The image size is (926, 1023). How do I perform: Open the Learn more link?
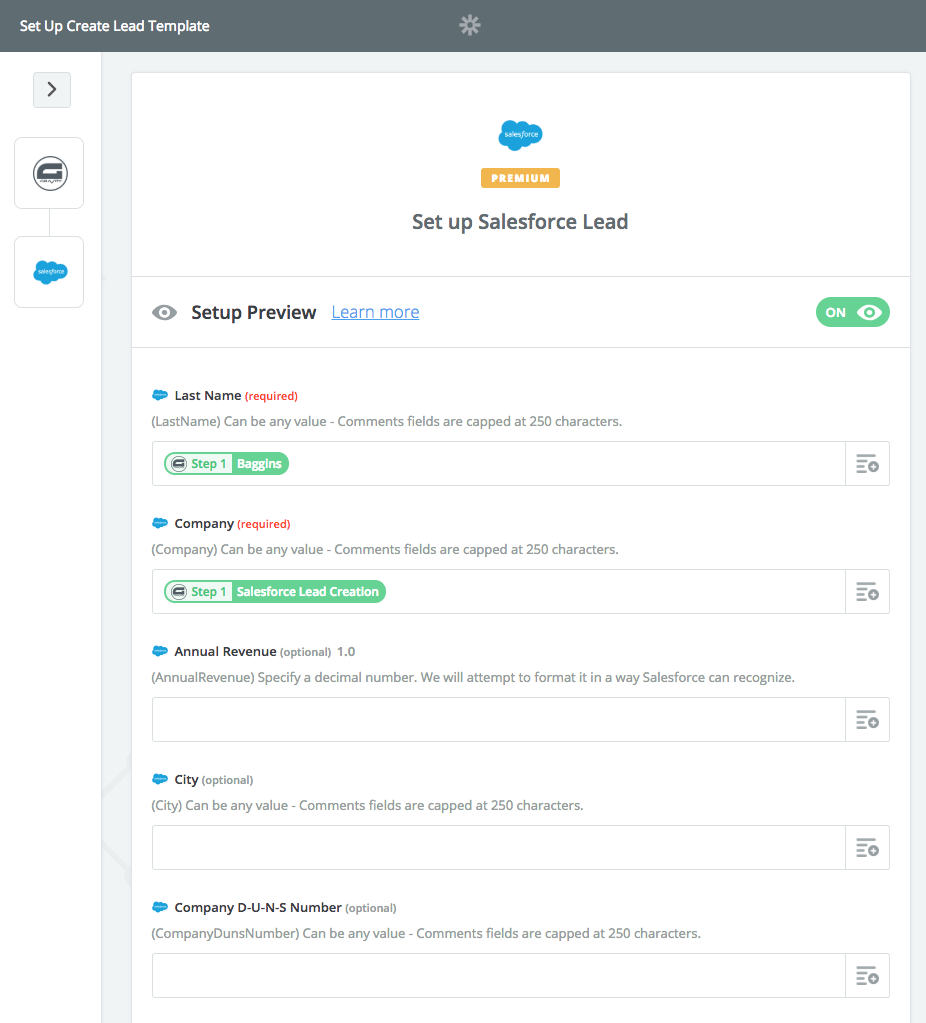(375, 313)
